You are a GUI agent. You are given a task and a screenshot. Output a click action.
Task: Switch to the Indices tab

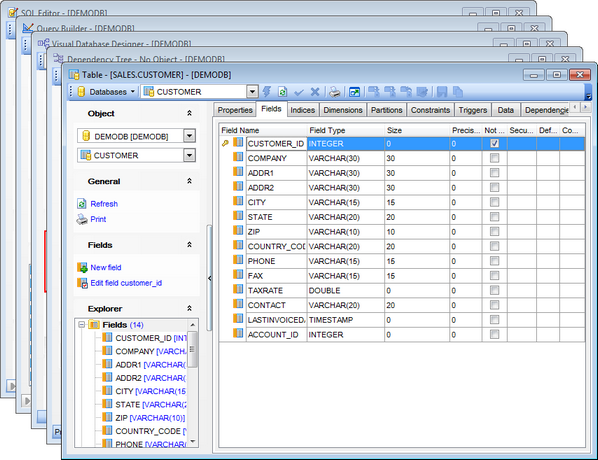tap(303, 110)
